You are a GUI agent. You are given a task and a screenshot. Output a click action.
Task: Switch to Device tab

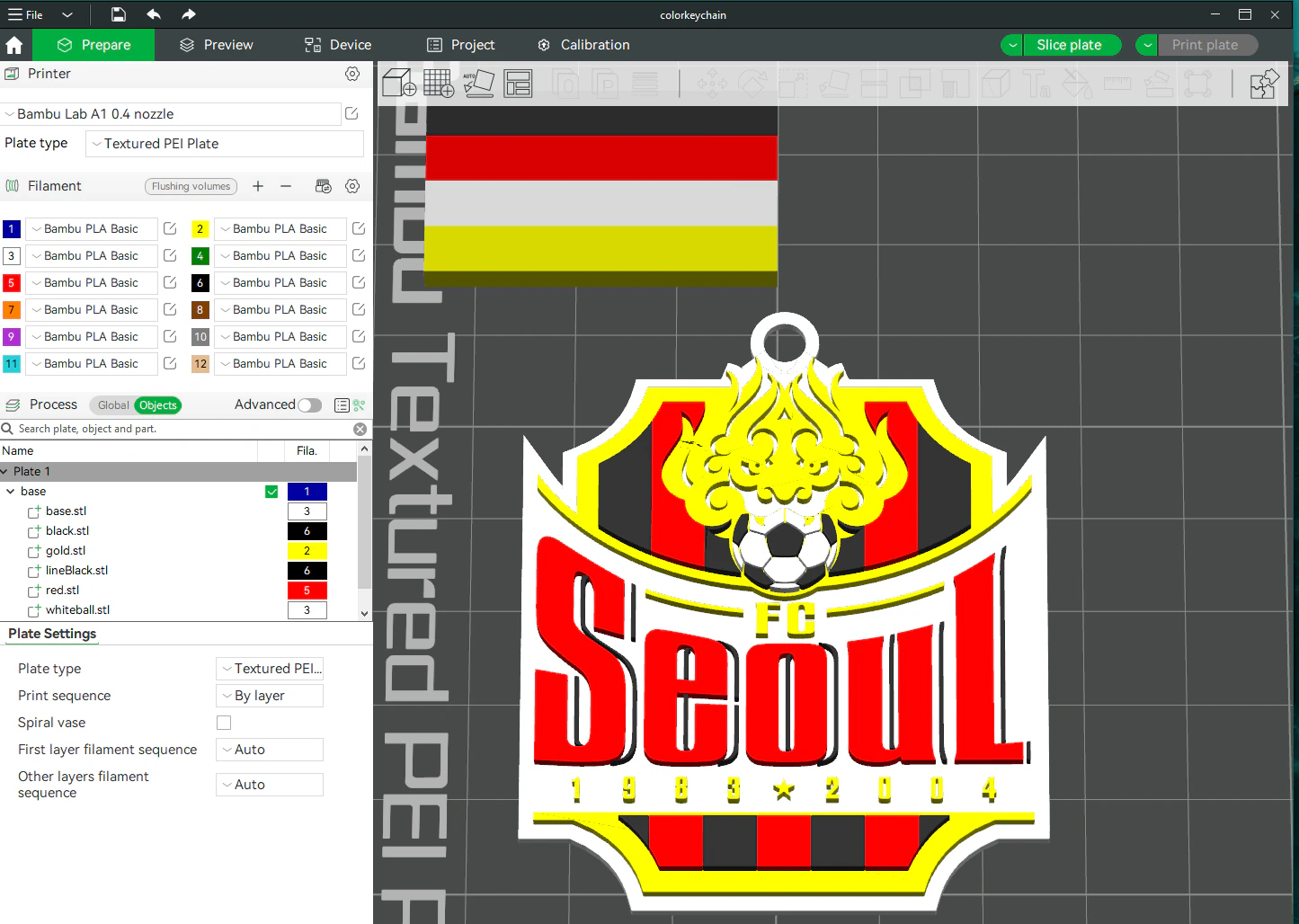click(338, 45)
